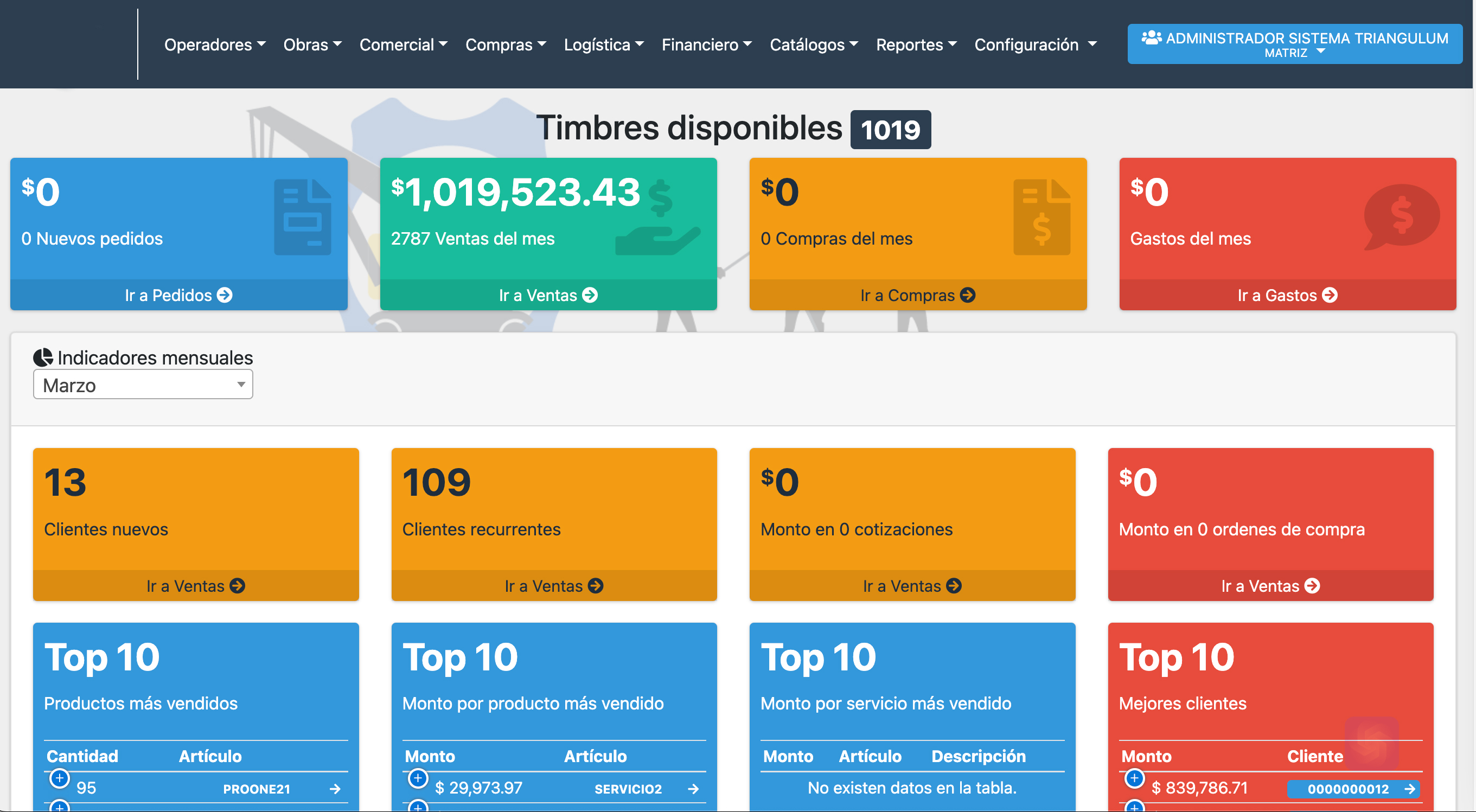Sort by Cantidad column header
Image resolution: width=1476 pixels, height=812 pixels.
coord(82,756)
